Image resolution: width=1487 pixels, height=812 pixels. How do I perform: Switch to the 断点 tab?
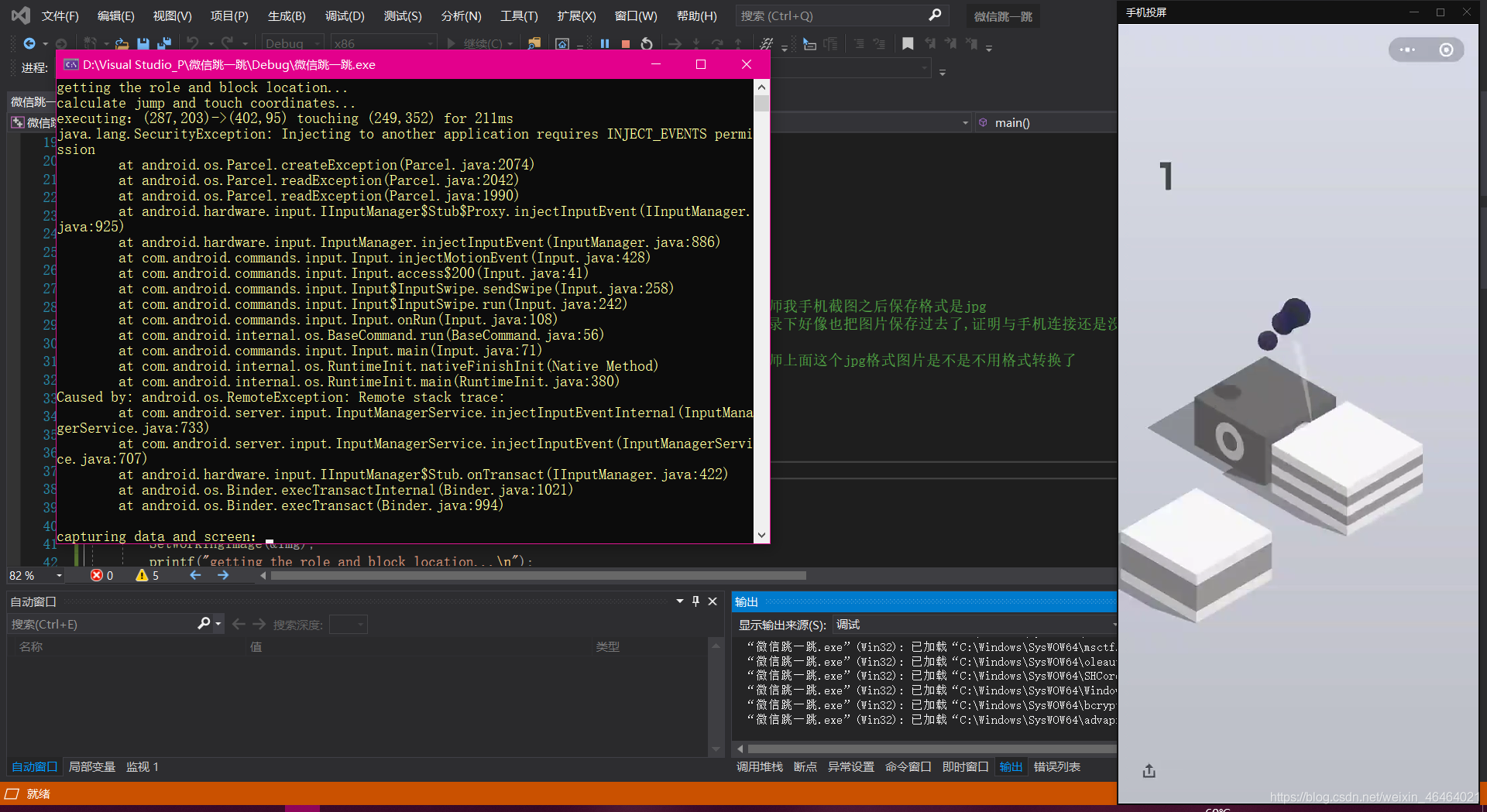point(805,766)
